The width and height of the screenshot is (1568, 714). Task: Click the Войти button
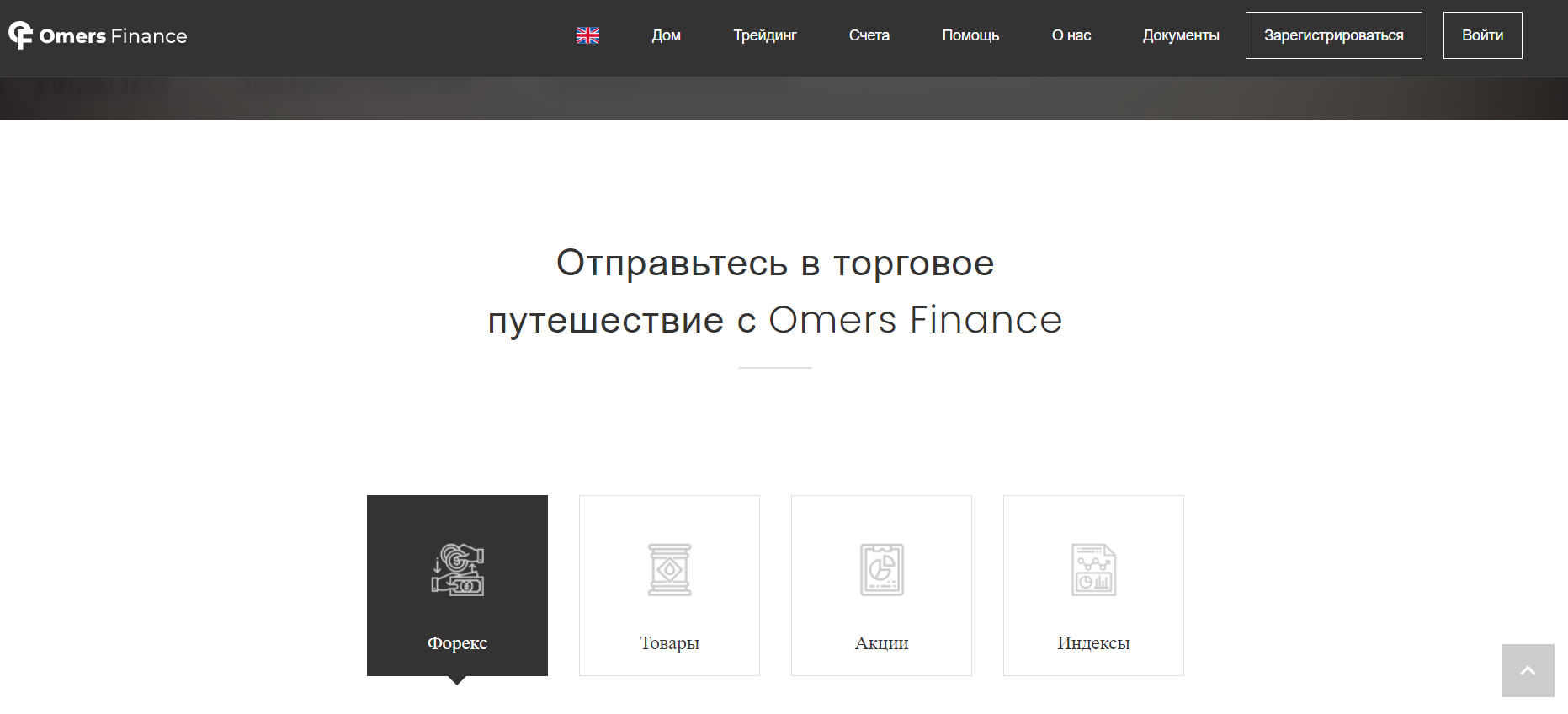(1482, 35)
